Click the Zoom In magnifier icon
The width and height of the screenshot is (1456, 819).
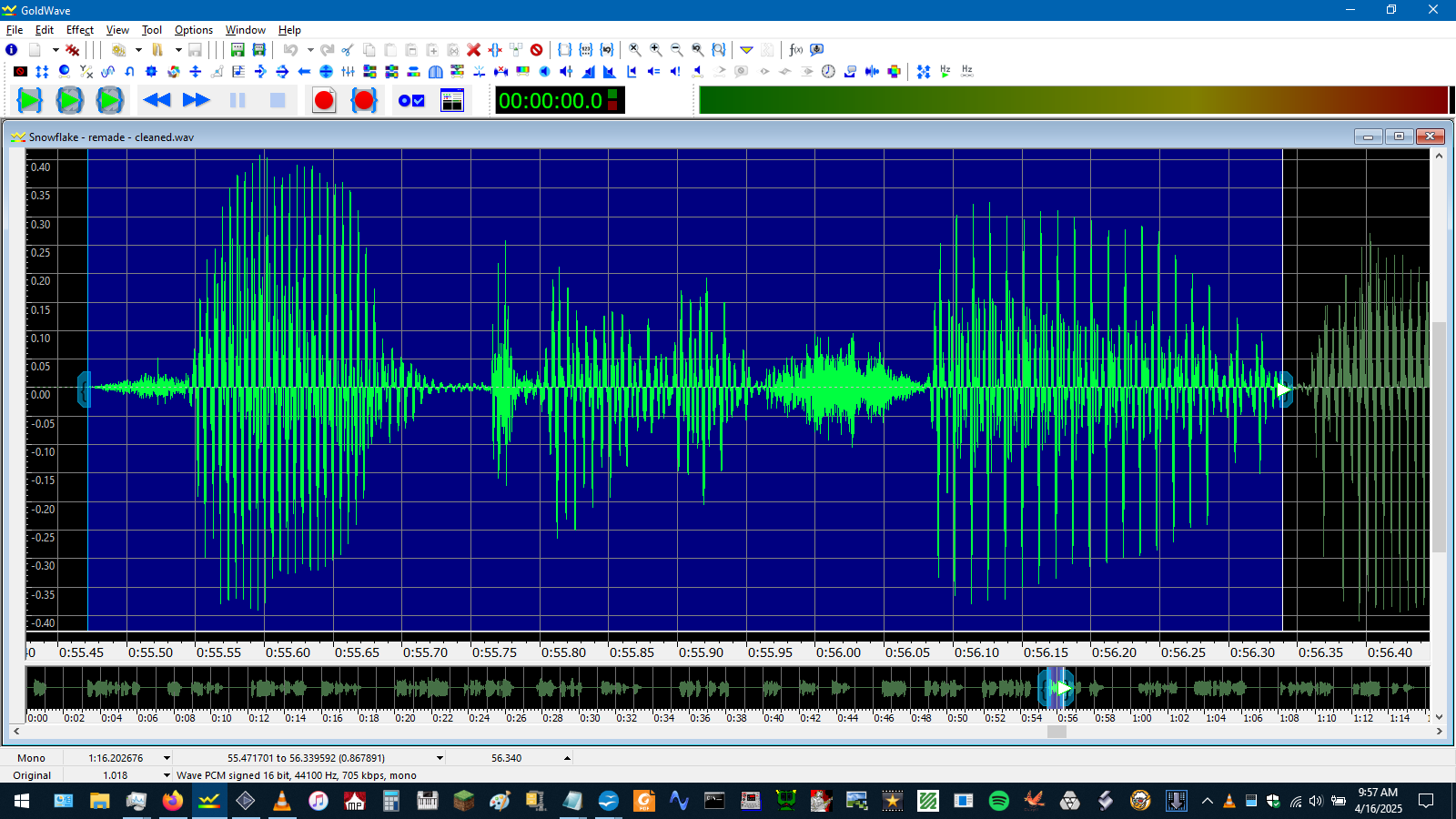655,50
